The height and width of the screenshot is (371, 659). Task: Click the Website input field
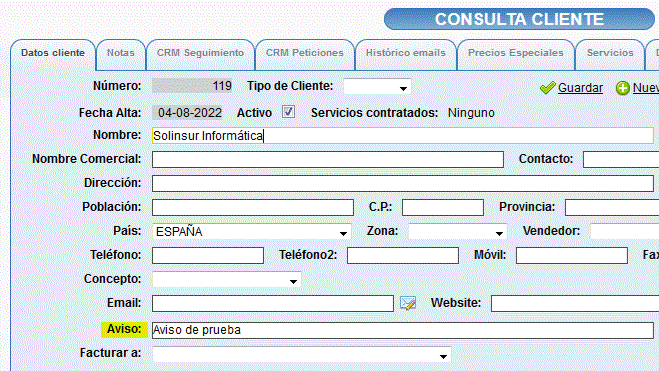[575, 303]
